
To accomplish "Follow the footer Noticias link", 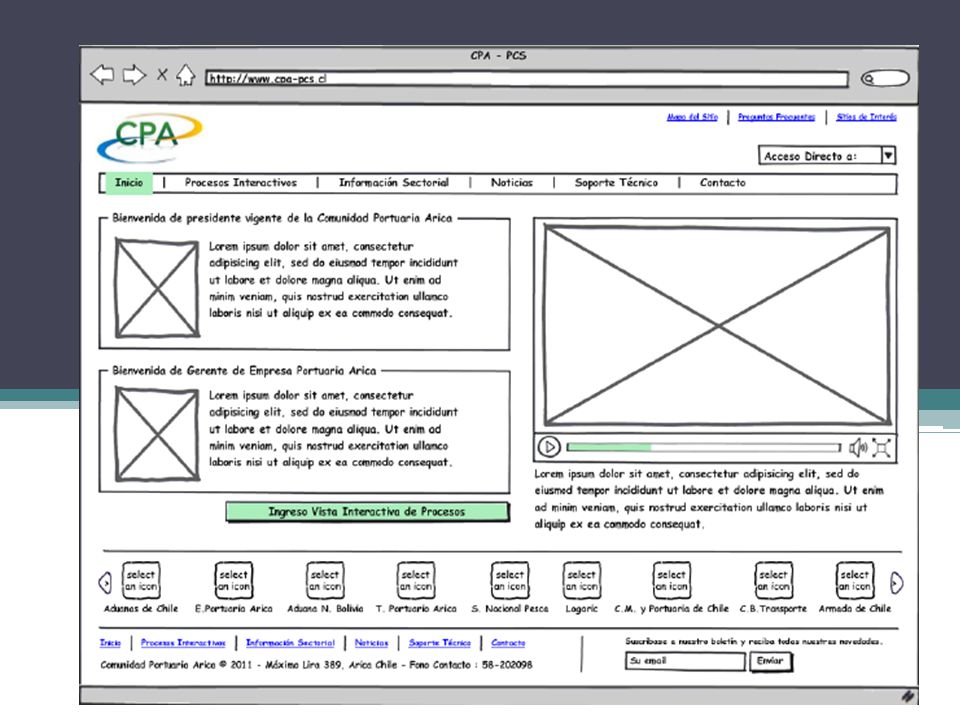I will (372, 643).
